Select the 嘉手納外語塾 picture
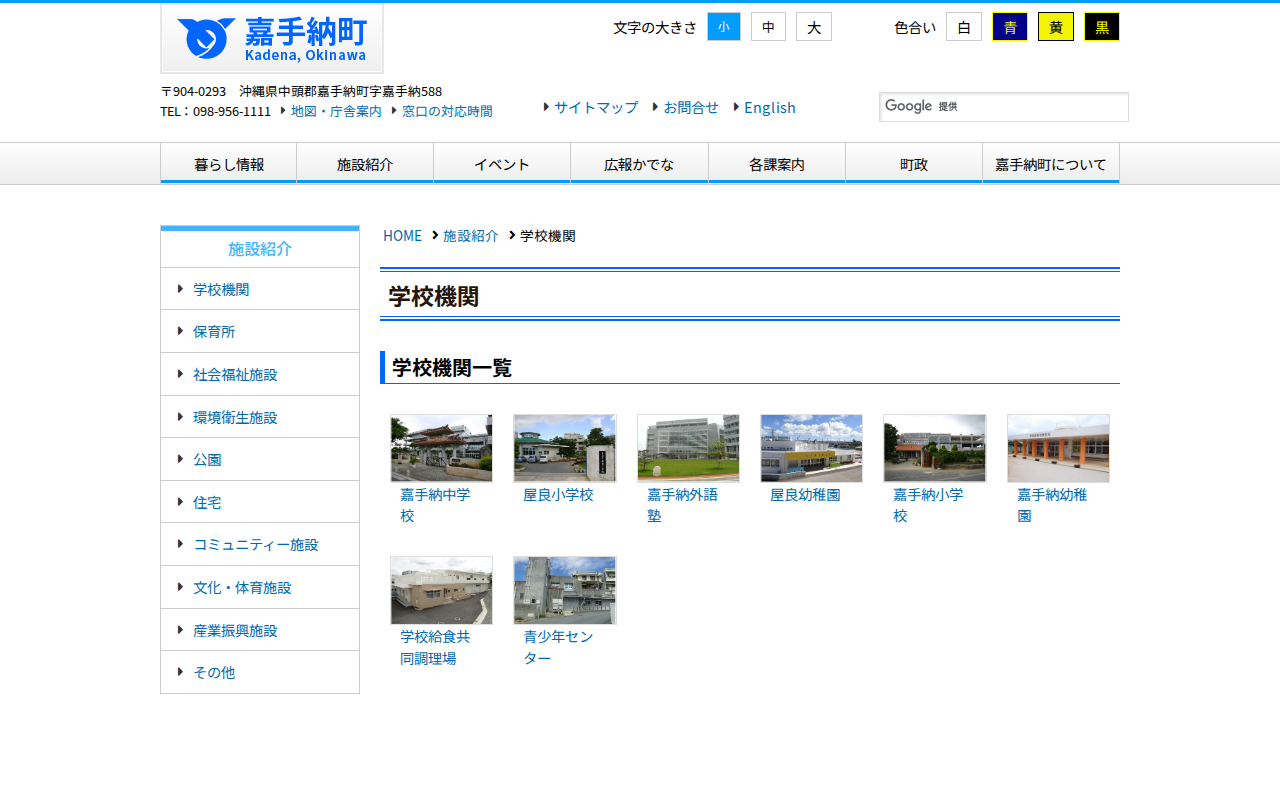Image resolution: width=1280 pixels, height=800 pixels. [x=688, y=448]
